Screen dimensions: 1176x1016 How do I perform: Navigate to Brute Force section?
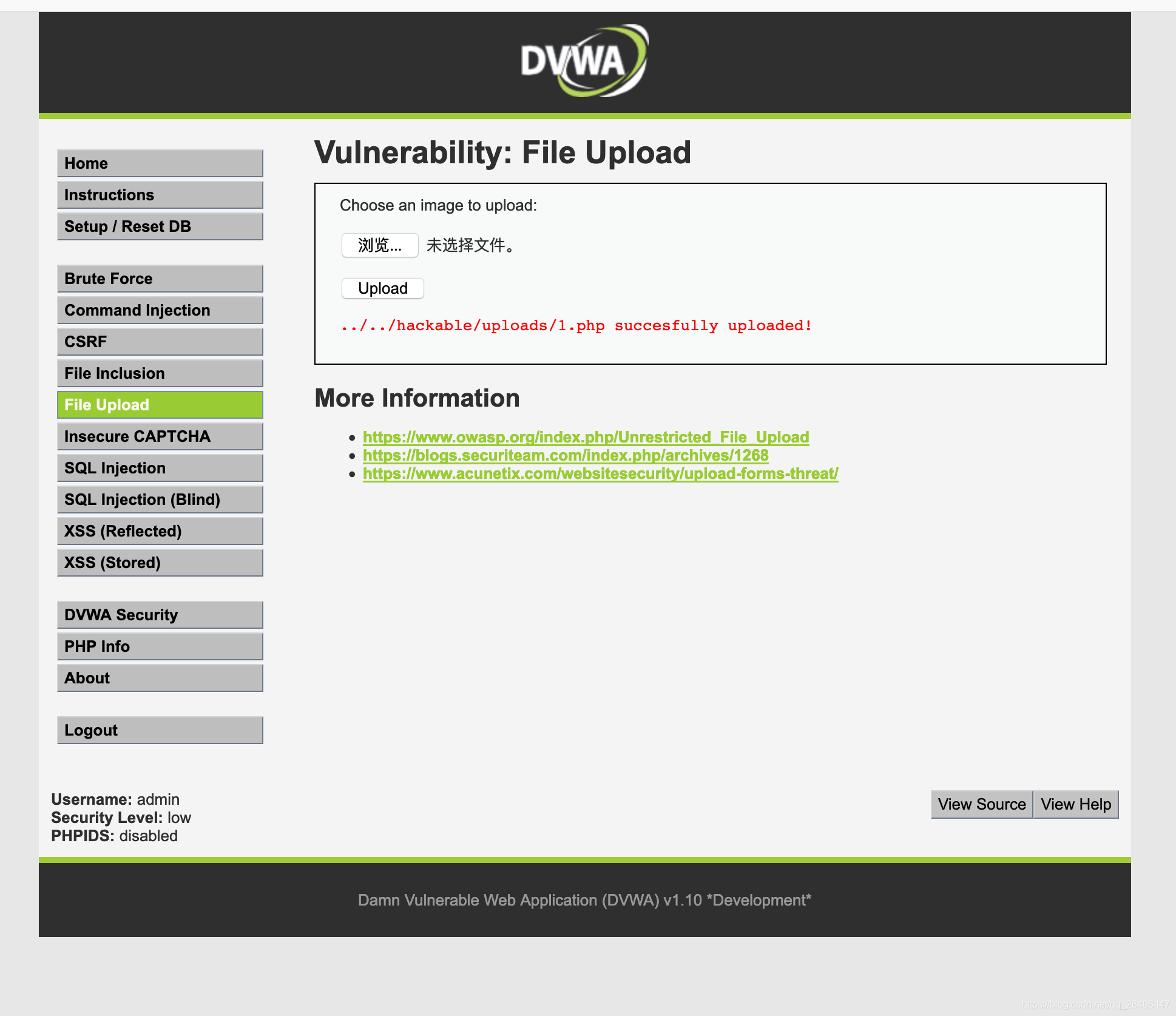click(x=160, y=279)
